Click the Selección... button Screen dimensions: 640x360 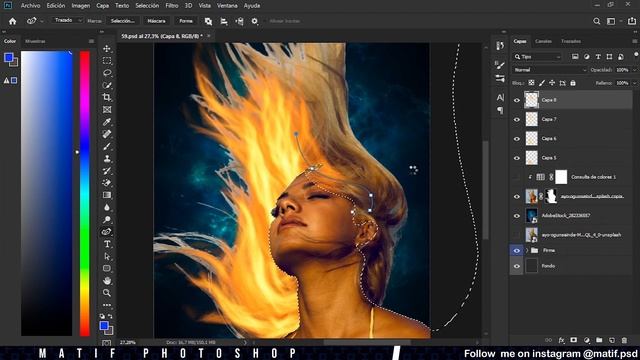pyautogui.click(x=123, y=21)
